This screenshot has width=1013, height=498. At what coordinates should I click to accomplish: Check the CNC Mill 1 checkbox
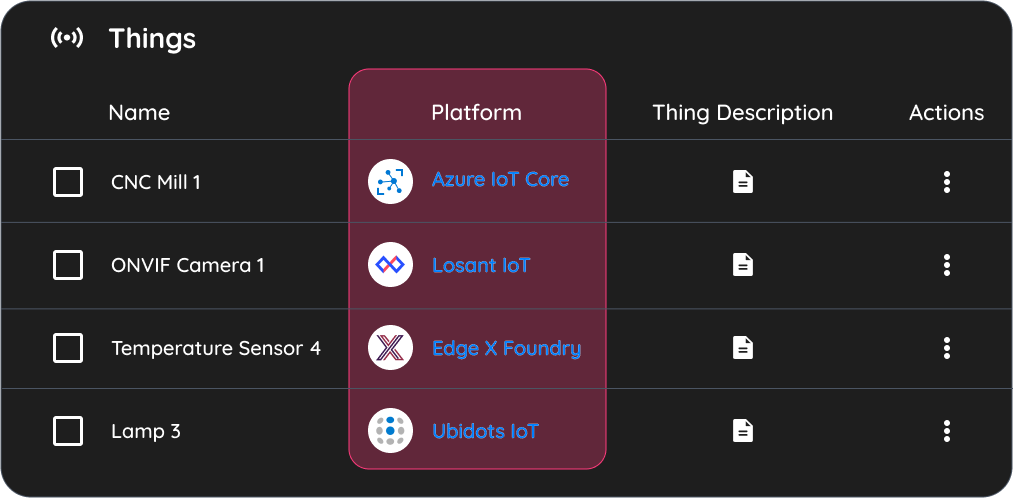68,182
